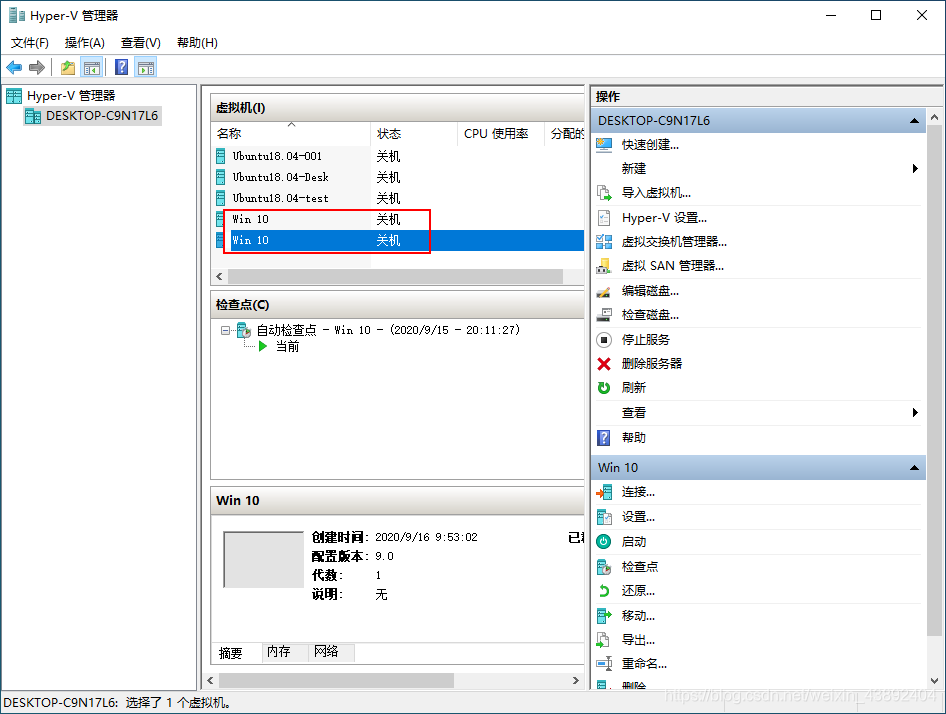Click the 设置 icon under Win 10
The height and width of the screenshot is (714, 946).
pos(604,517)
